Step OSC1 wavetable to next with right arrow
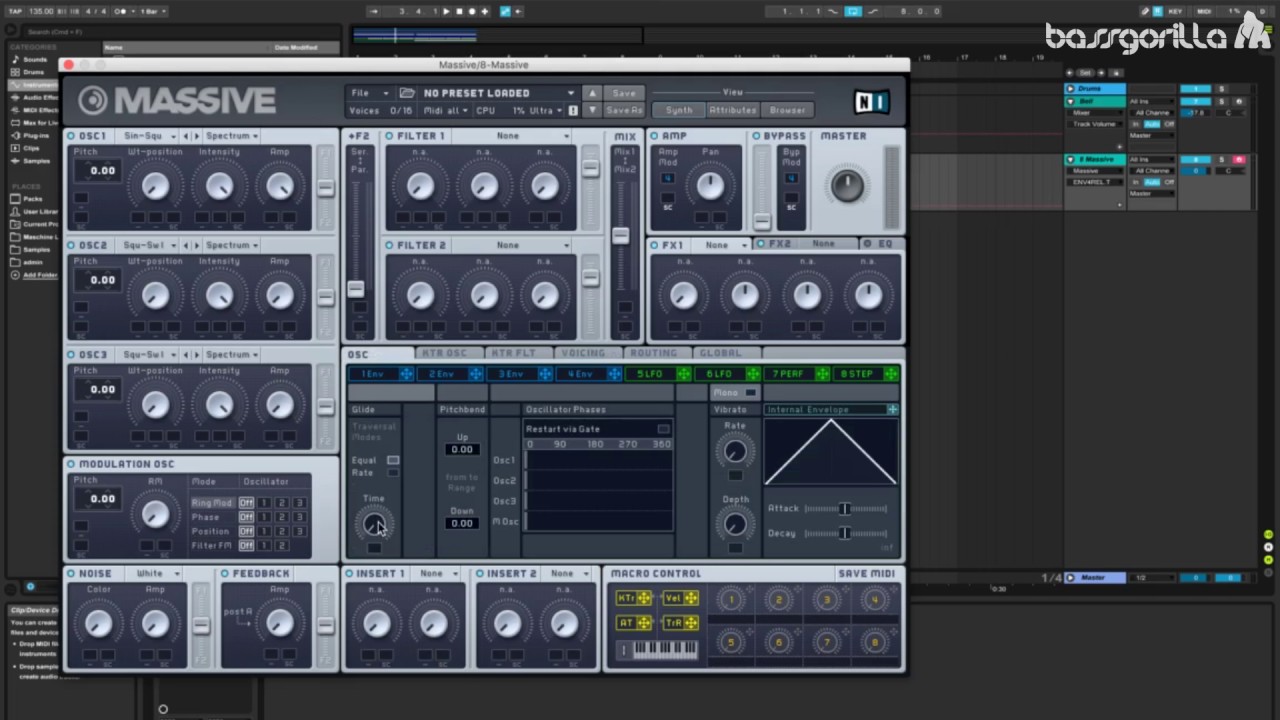 tap(196, 136)
